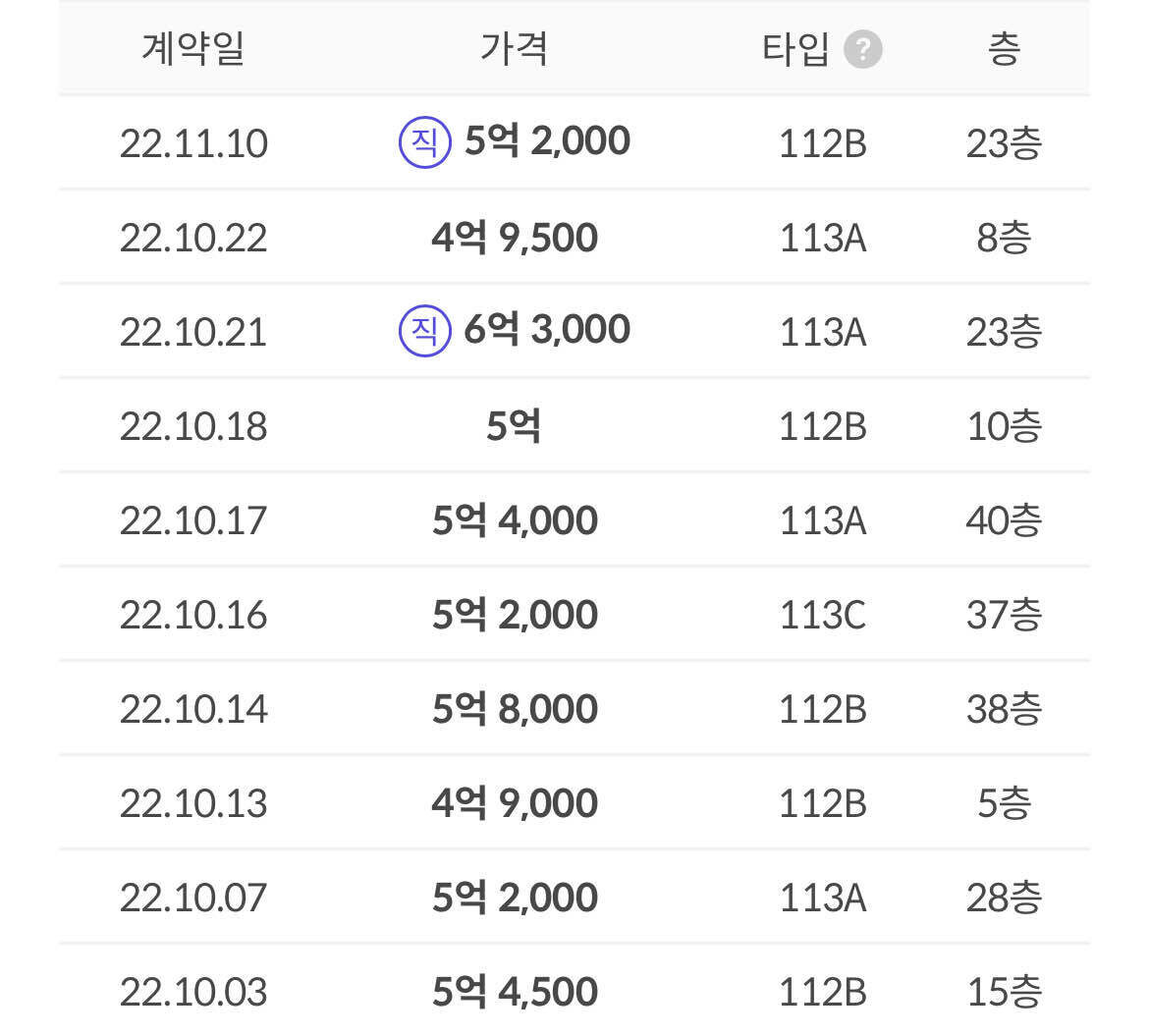
Task: Click the price 5억 4,500
Action: (x=512, y=991)
